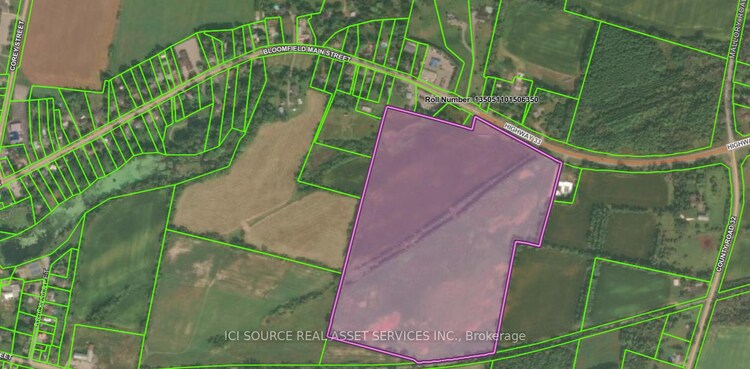Select the green field south of white building
Image resolution: width=750 pixels, height=369 pixels.
click(545, 292)
